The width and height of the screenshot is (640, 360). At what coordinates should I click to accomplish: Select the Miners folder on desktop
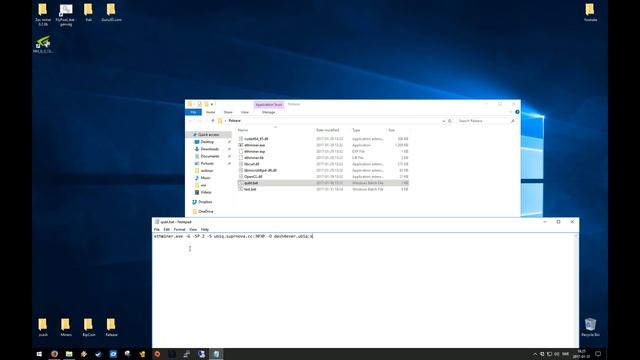tap(66, 327)
